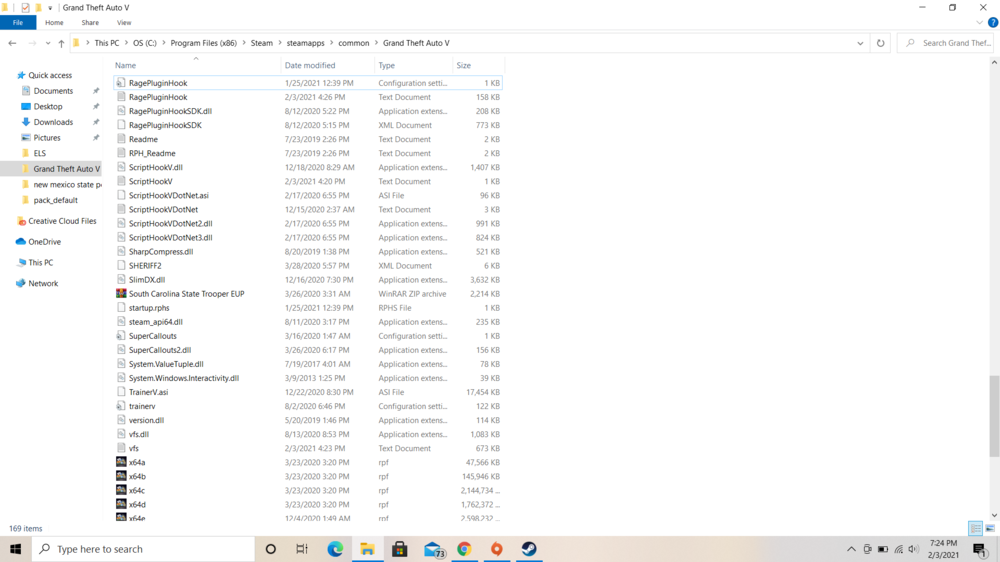The height and width of the screenshot is (562, 1000).
Task: Select Network in navigation pane
Action: pyautogui.click(x=43, y=283)
